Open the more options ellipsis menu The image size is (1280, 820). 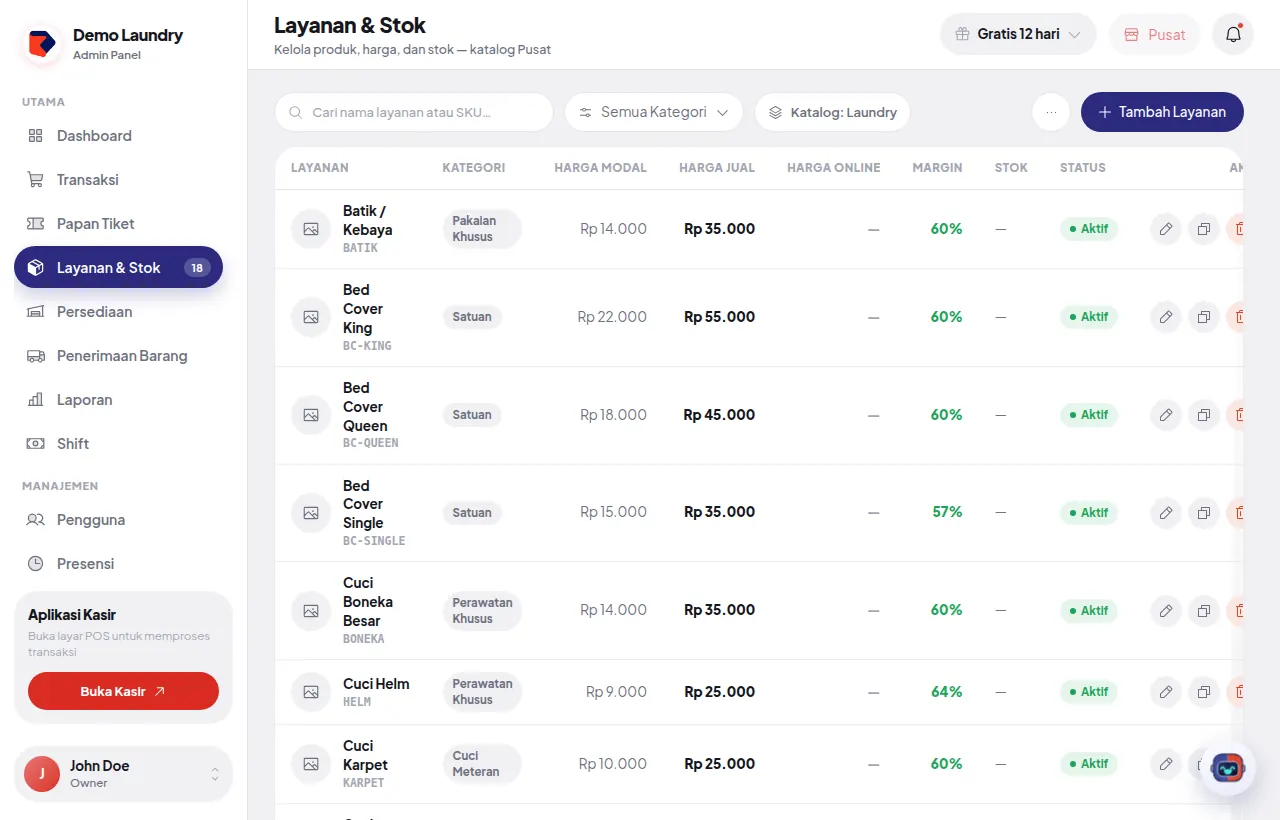(x=1051, y=112)
